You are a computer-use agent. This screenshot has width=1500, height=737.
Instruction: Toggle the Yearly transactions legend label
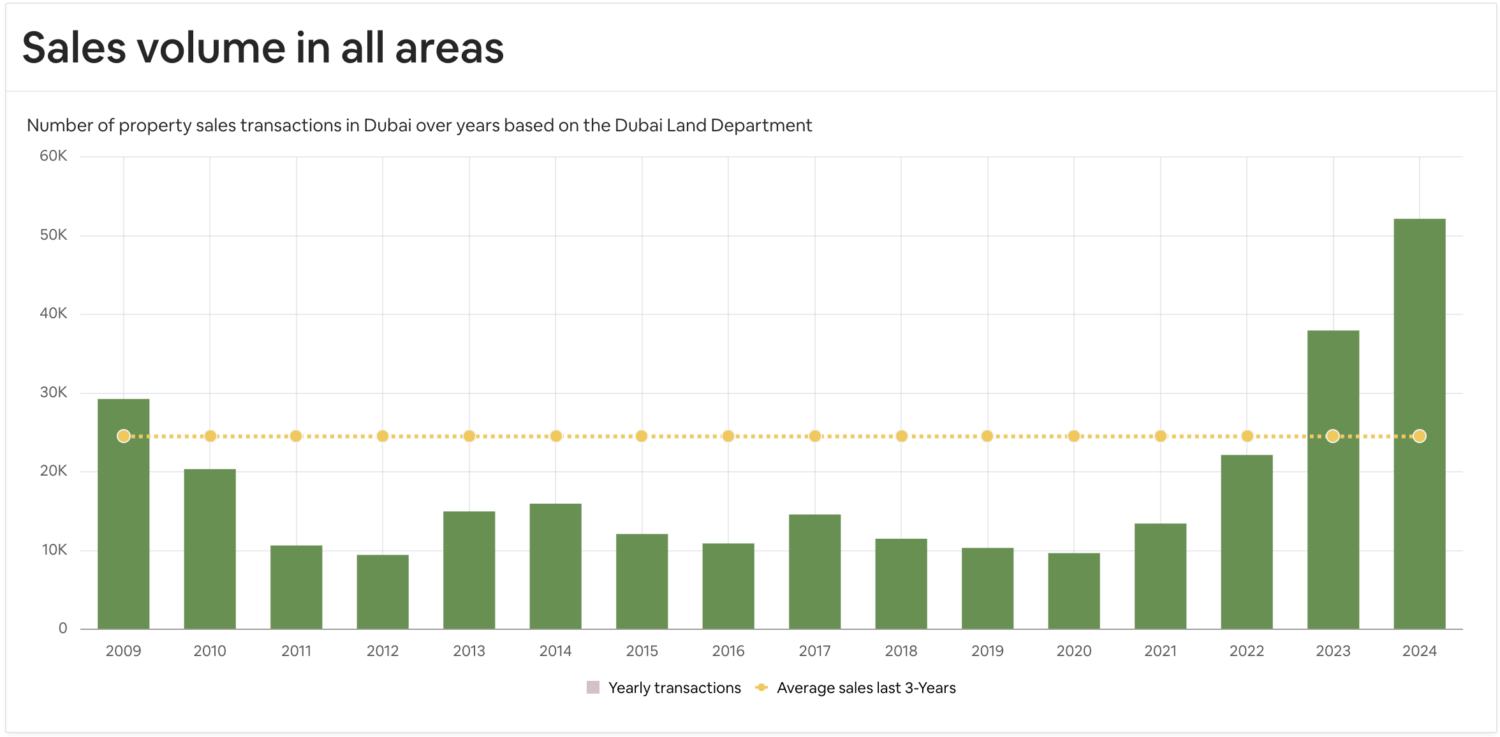[x=674, y=688]
